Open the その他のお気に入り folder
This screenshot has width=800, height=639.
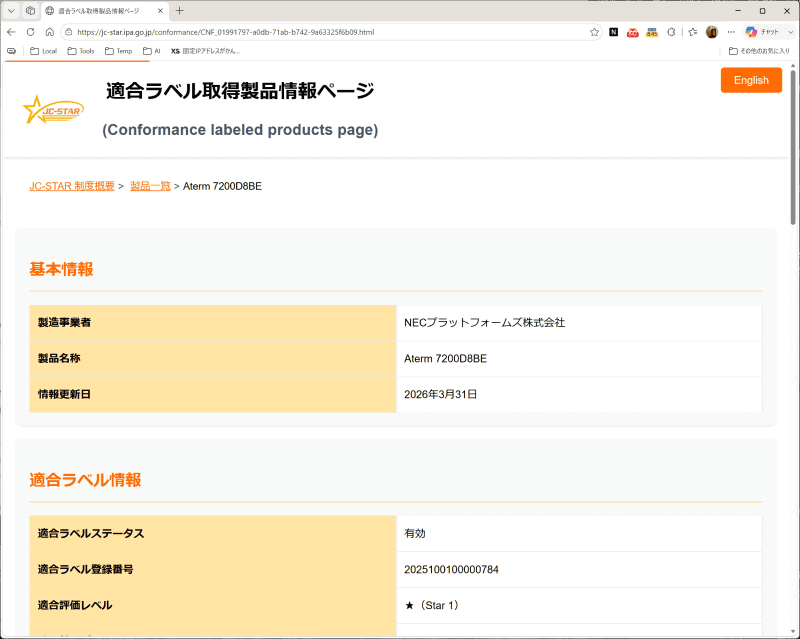click(759, 51)
